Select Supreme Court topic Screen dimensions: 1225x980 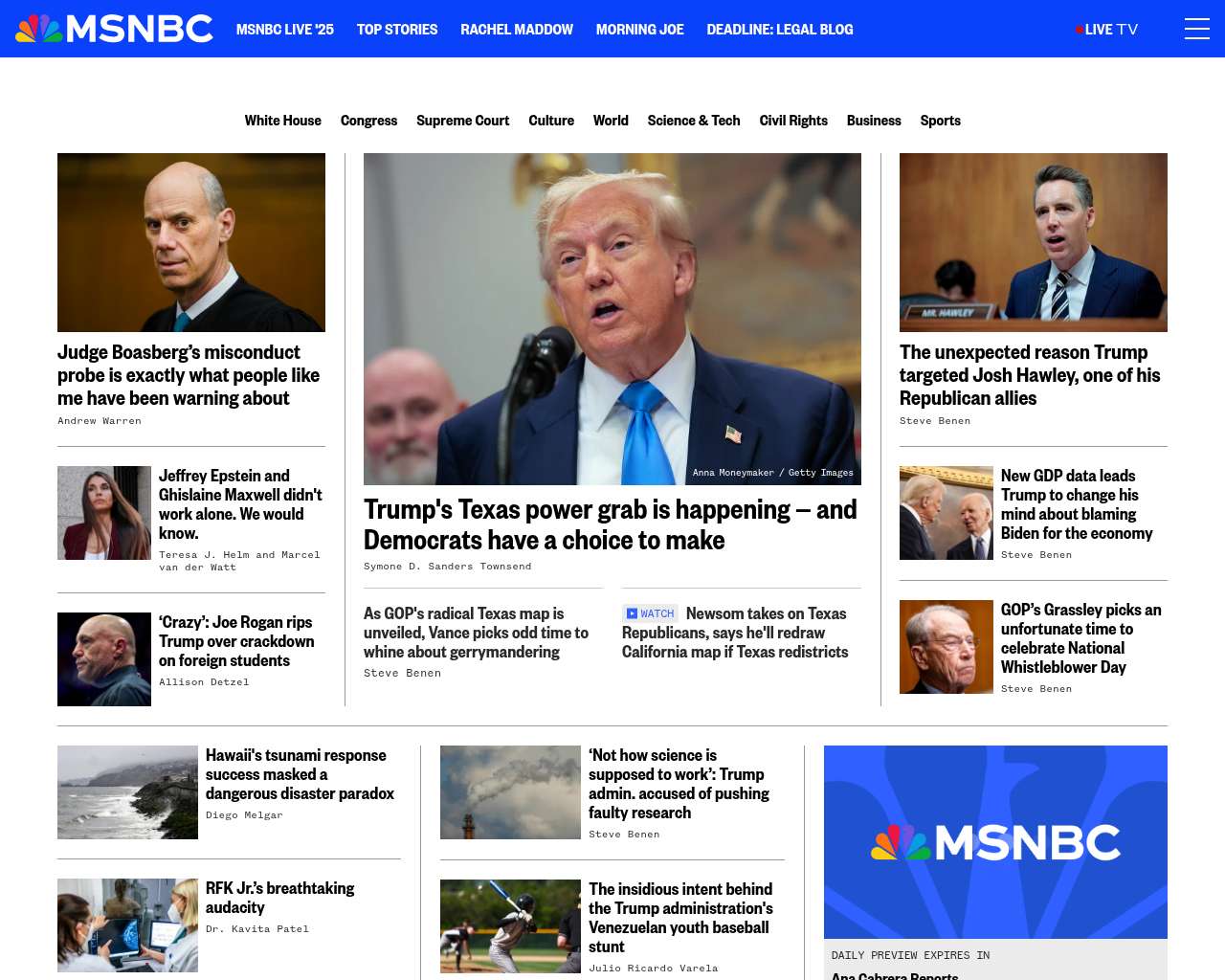(463, 121)
